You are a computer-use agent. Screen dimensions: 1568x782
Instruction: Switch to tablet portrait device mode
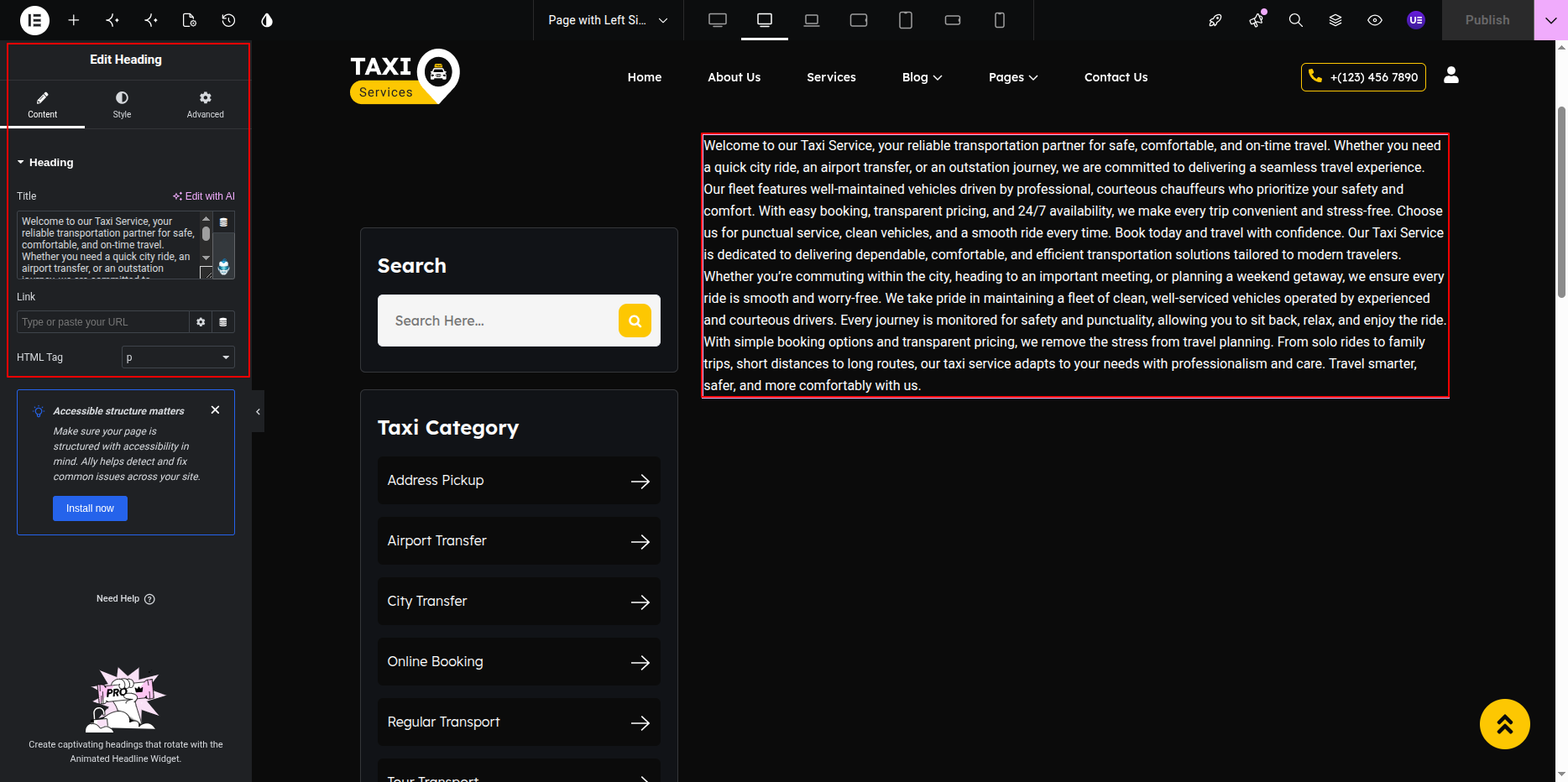(x=906, y=20)
